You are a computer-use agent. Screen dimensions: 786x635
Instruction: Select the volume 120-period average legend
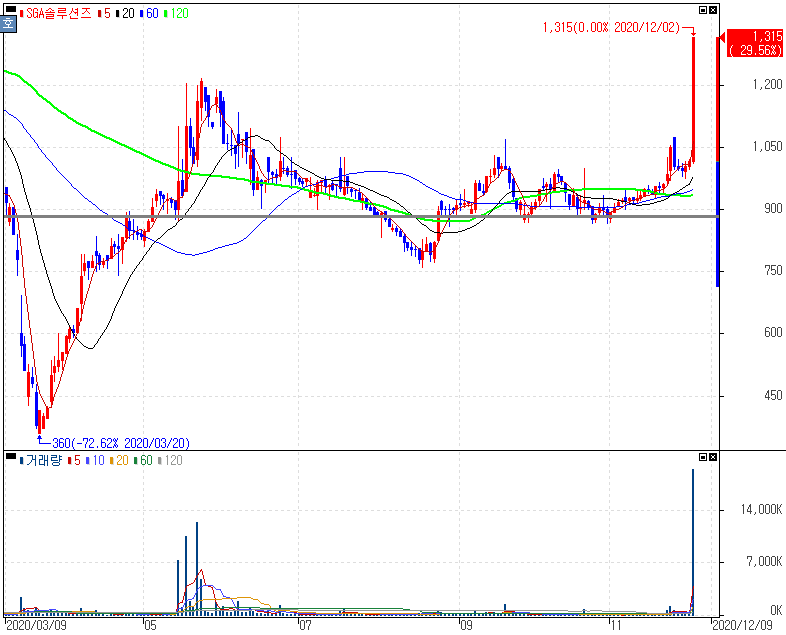pyautogui.click(x=170, y=460)
